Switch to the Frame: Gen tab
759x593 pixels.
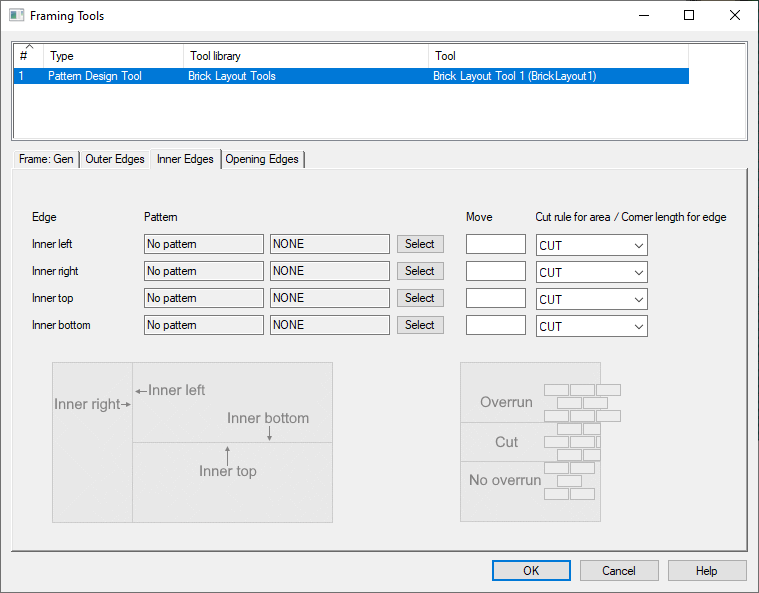point(46,159)
